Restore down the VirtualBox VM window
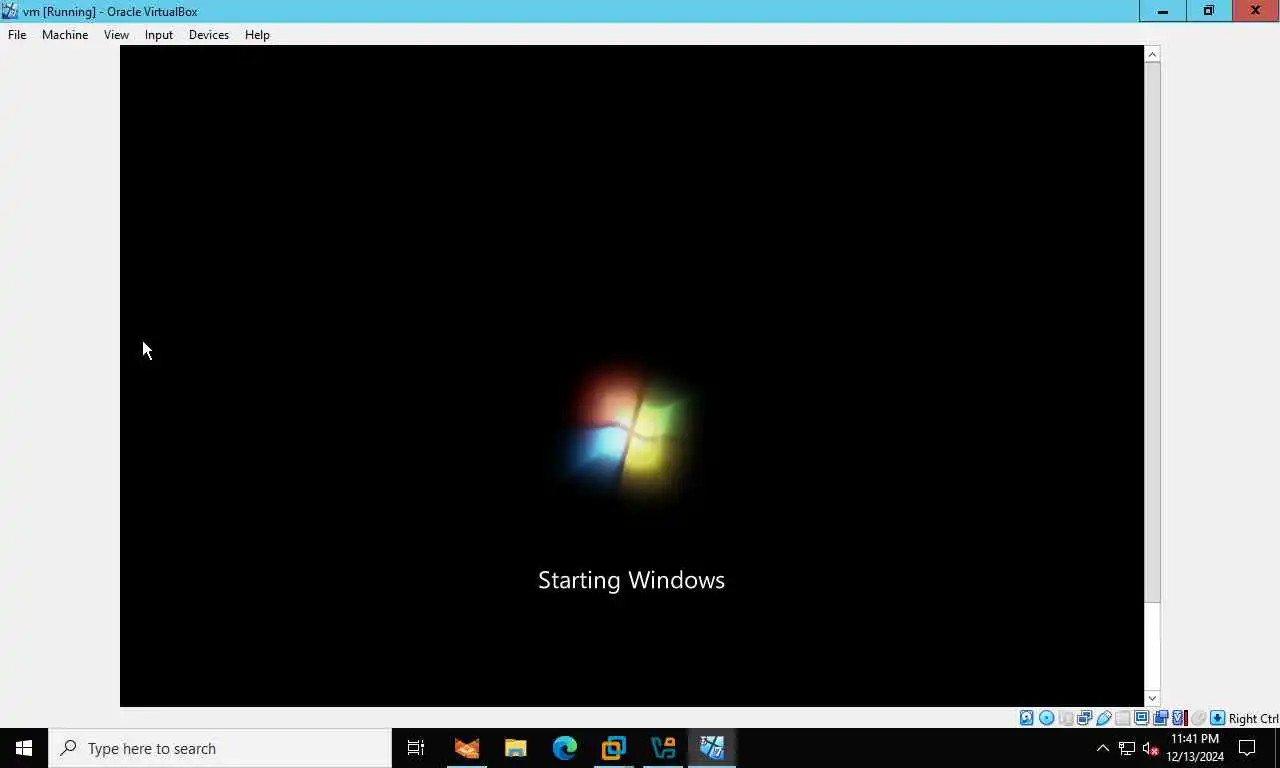Image resolution: width=1280 pixels, height=768 pixels. 1209,11
